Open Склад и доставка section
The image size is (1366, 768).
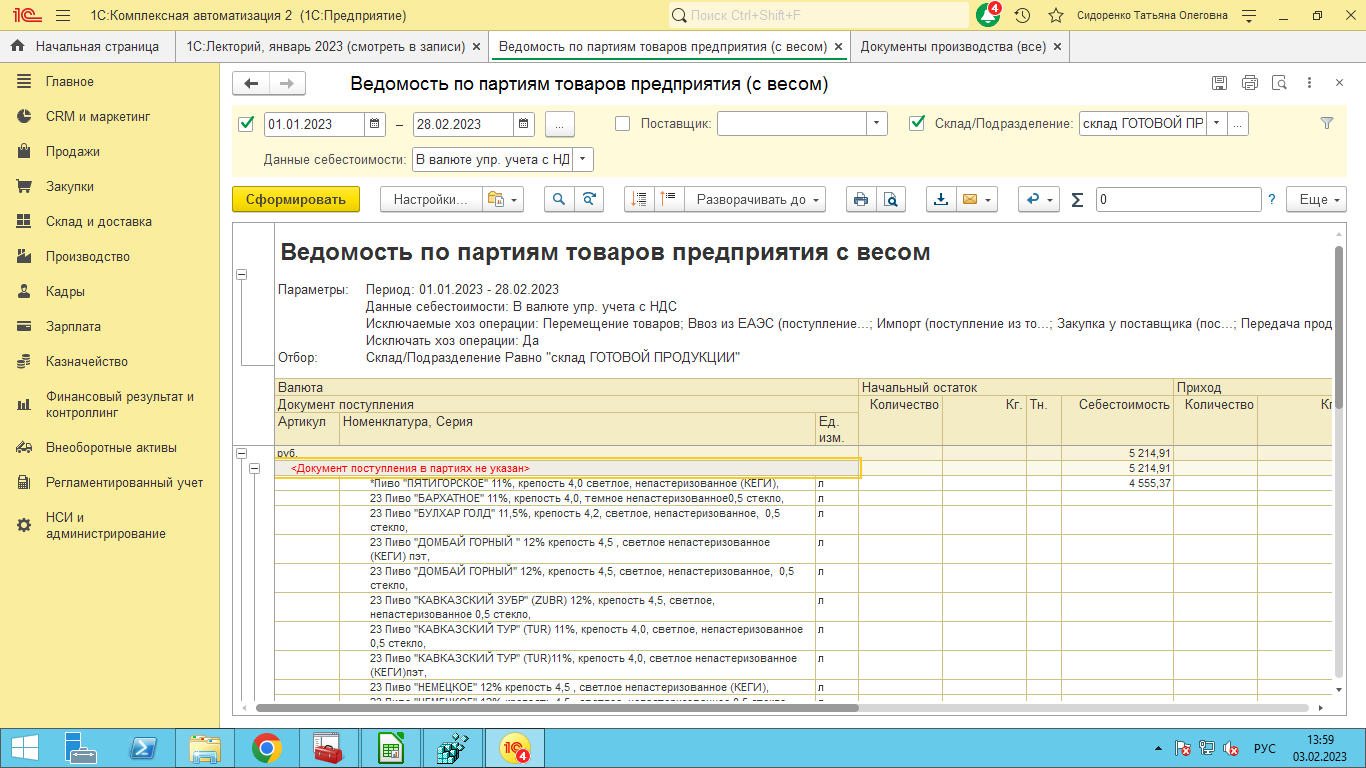pyautogui.click(x=99, y=222)
